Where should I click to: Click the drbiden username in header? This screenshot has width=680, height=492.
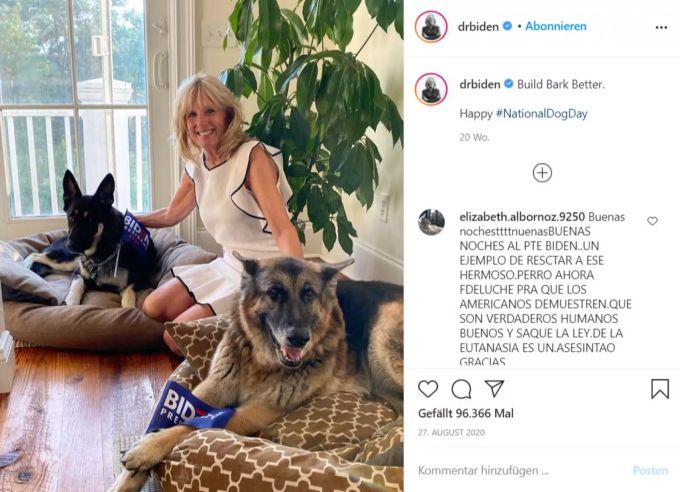[478, 27]
